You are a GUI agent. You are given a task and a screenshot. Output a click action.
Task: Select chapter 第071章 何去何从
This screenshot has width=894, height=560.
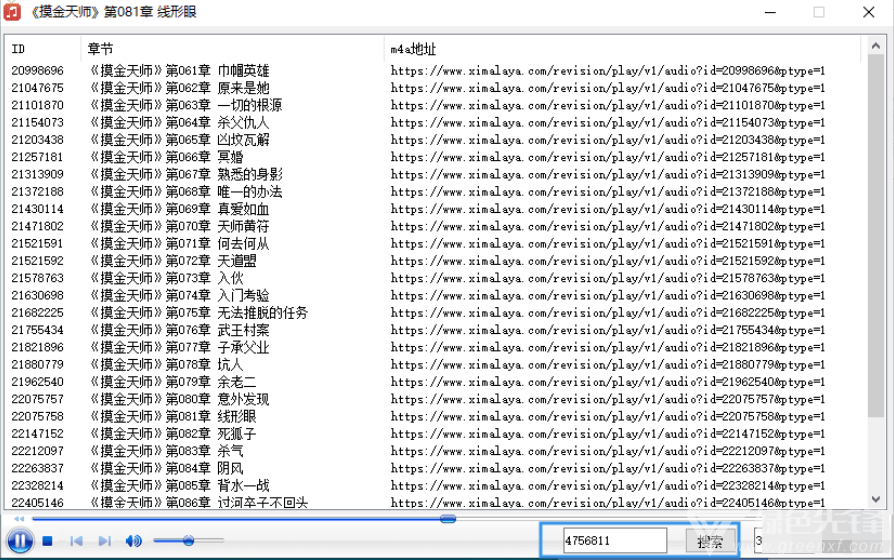pos(180,244)
